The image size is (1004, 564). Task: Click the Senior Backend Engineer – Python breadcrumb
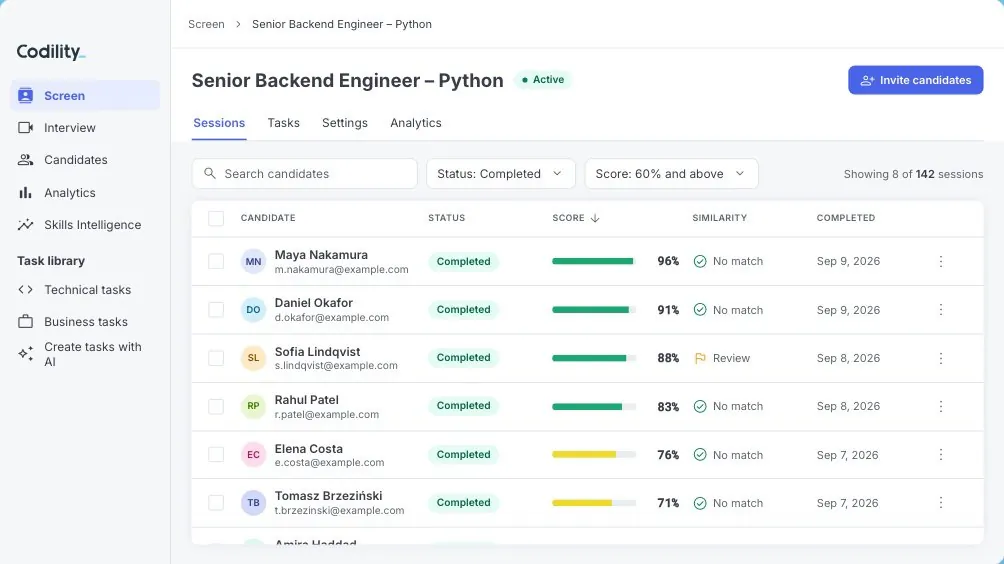point(342,24)
